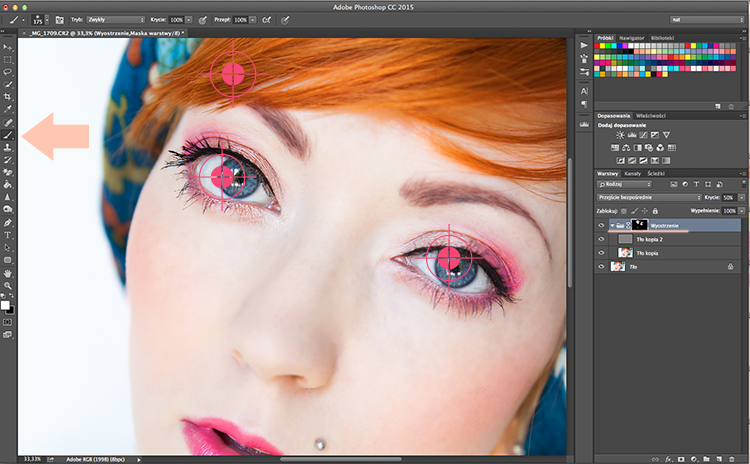Viewport: 750px width, 464px height.
Task: Select the Lasso tool
Action: click(x=8, y=72)
